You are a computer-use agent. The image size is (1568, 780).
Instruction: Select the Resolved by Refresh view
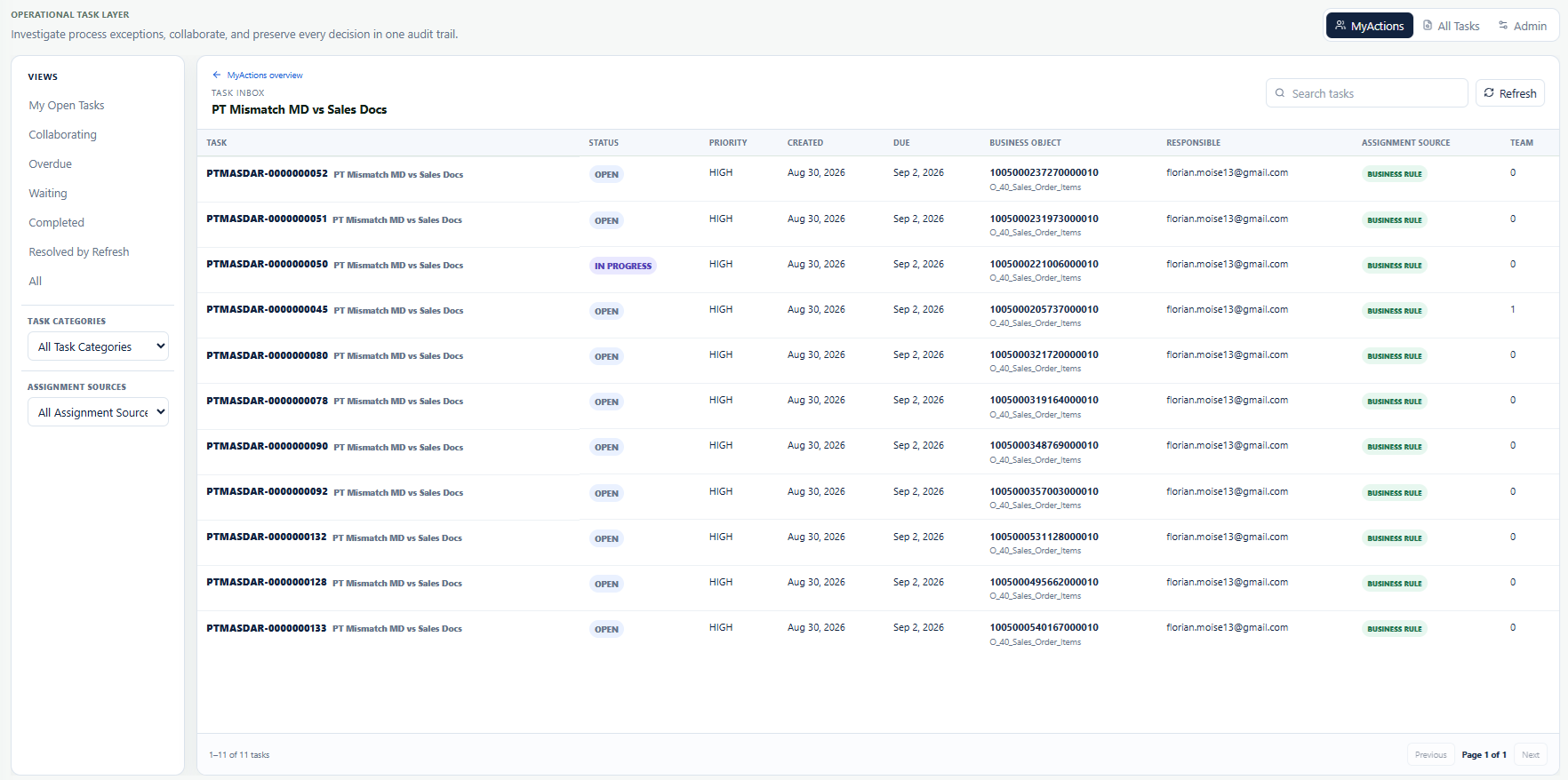pyautogui.click(x=79, y=252)
